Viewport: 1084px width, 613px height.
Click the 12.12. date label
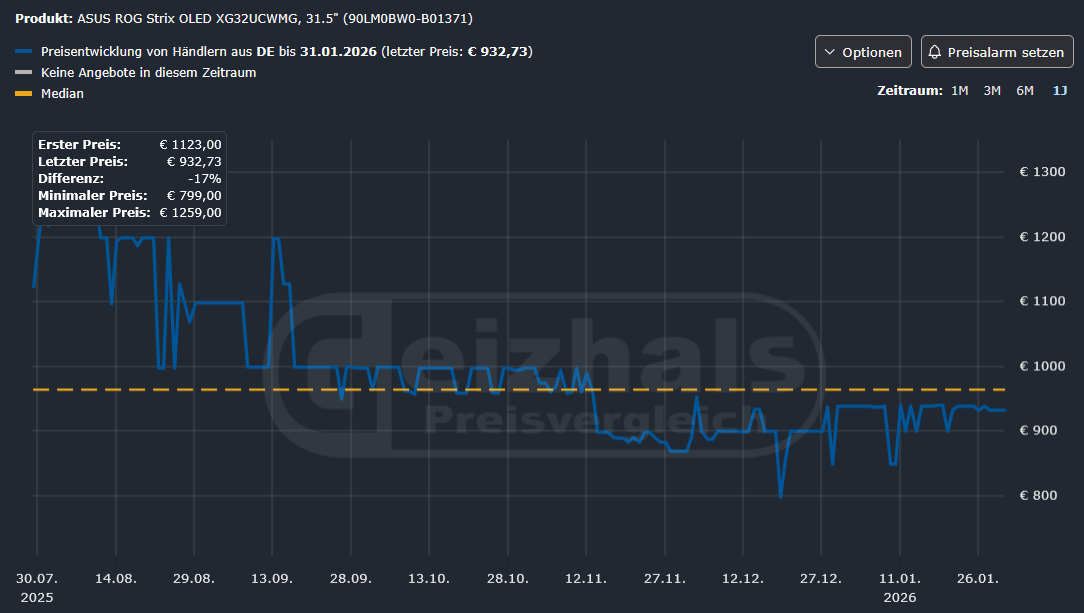(742, 578)
